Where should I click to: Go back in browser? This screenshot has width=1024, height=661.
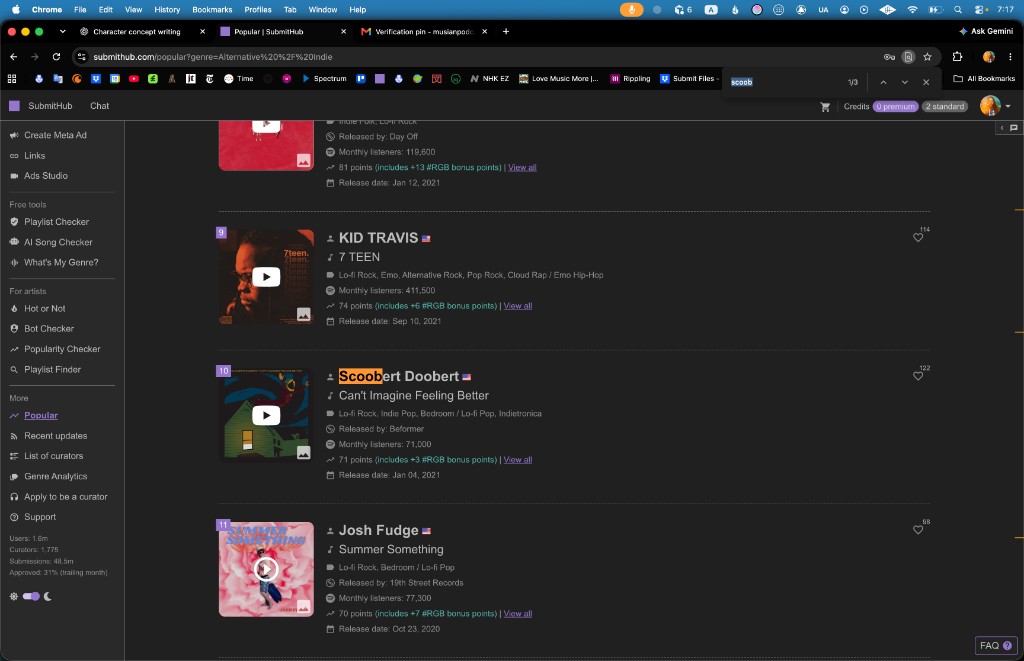point(14,57)
